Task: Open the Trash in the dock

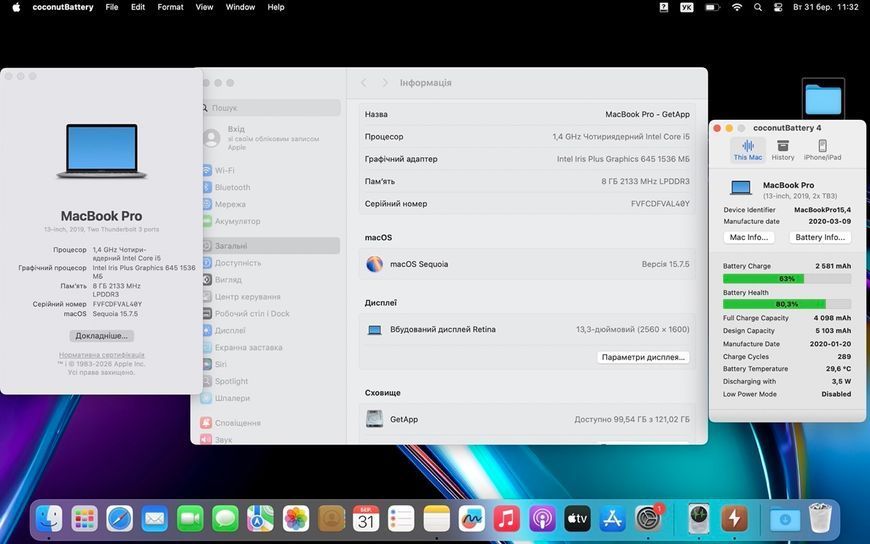Action: point(820,518)
